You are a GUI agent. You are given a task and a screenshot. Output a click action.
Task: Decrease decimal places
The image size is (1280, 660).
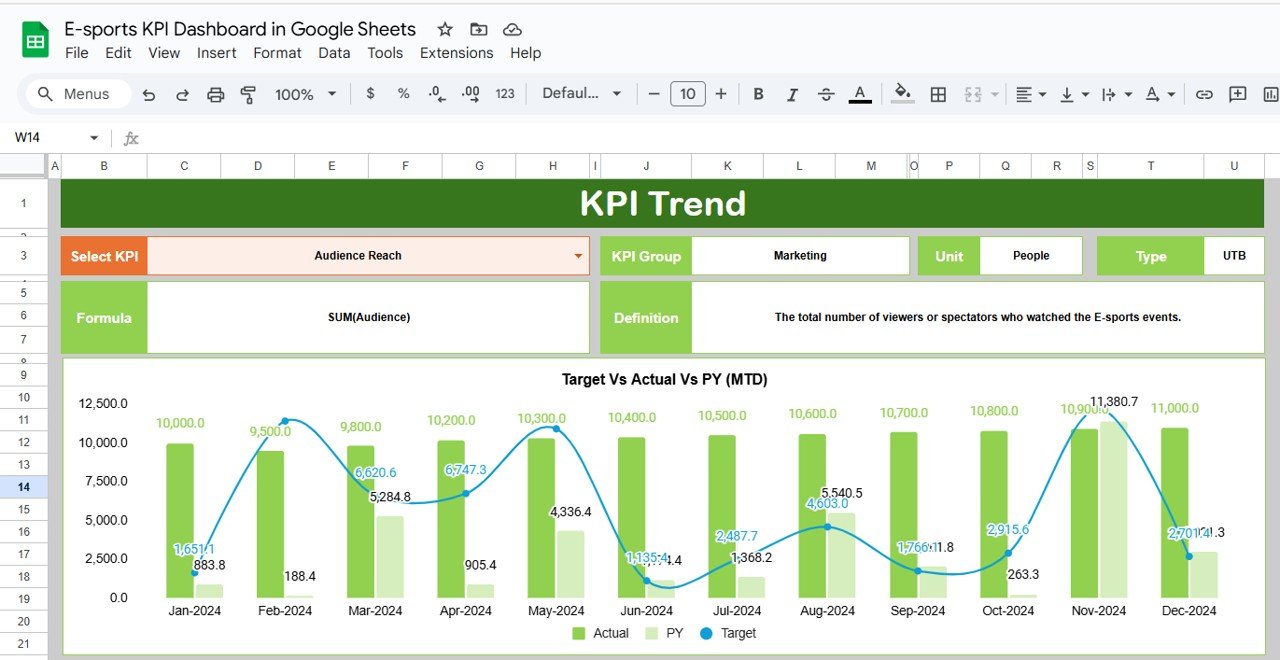point(436,93)
